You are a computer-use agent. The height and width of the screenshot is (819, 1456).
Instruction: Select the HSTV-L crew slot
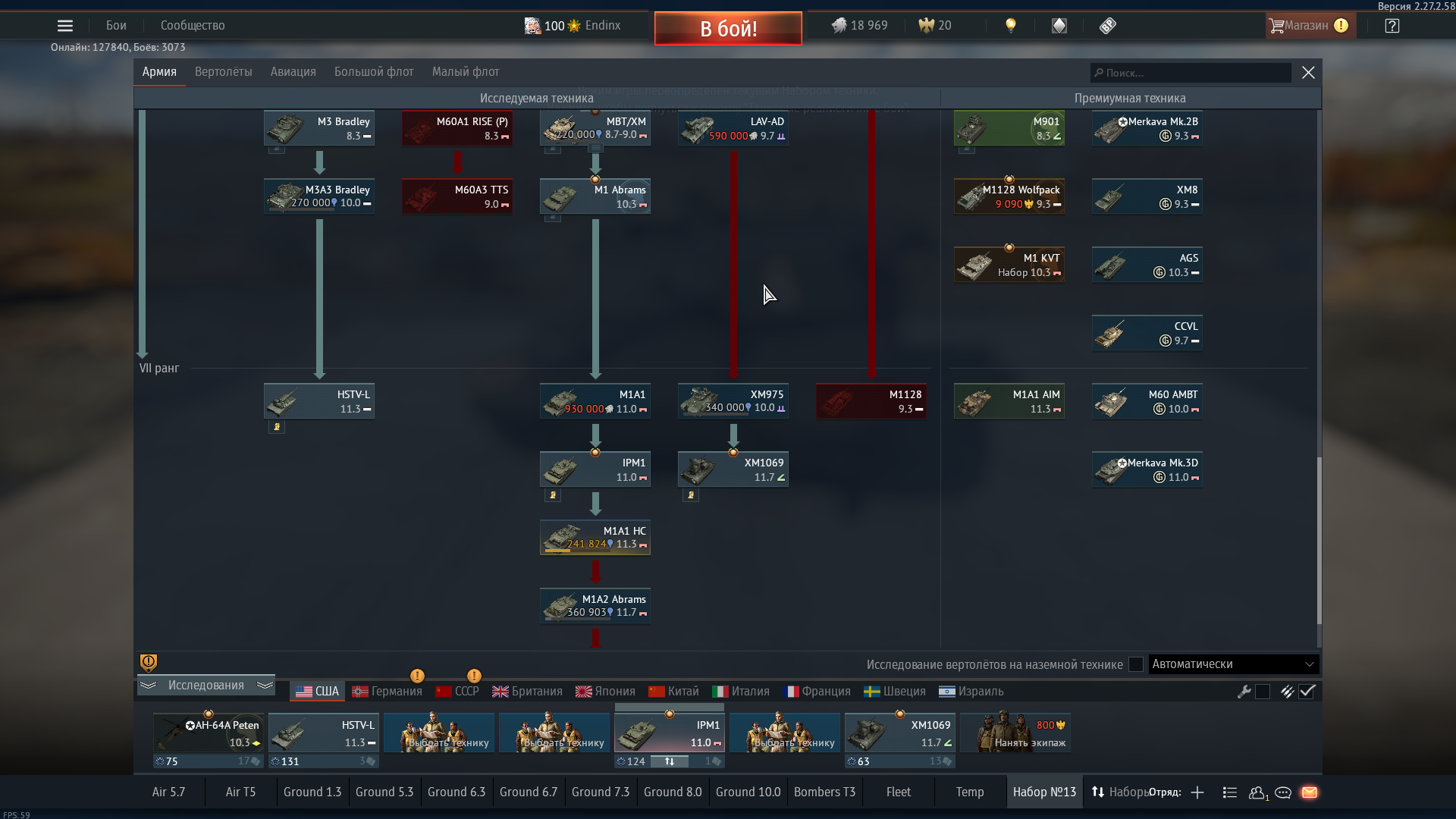tap(324, 733)
